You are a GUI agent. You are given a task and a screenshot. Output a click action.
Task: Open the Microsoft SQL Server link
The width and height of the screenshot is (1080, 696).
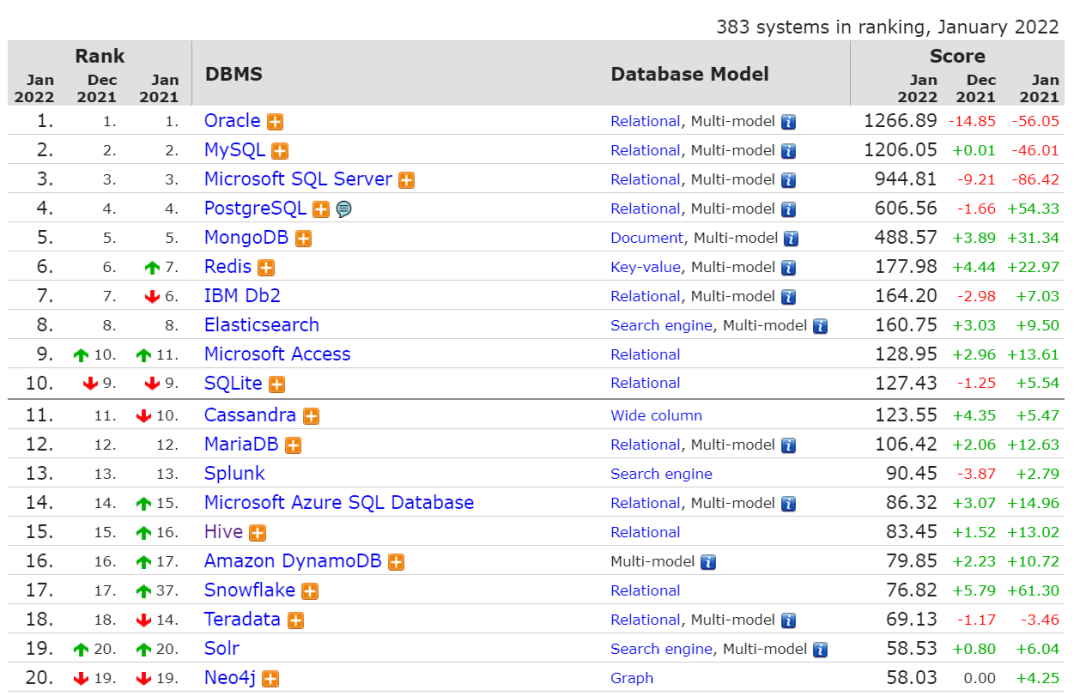click(298, 179)
